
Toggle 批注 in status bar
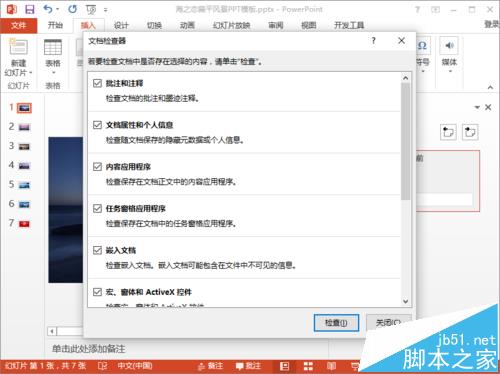248,366
